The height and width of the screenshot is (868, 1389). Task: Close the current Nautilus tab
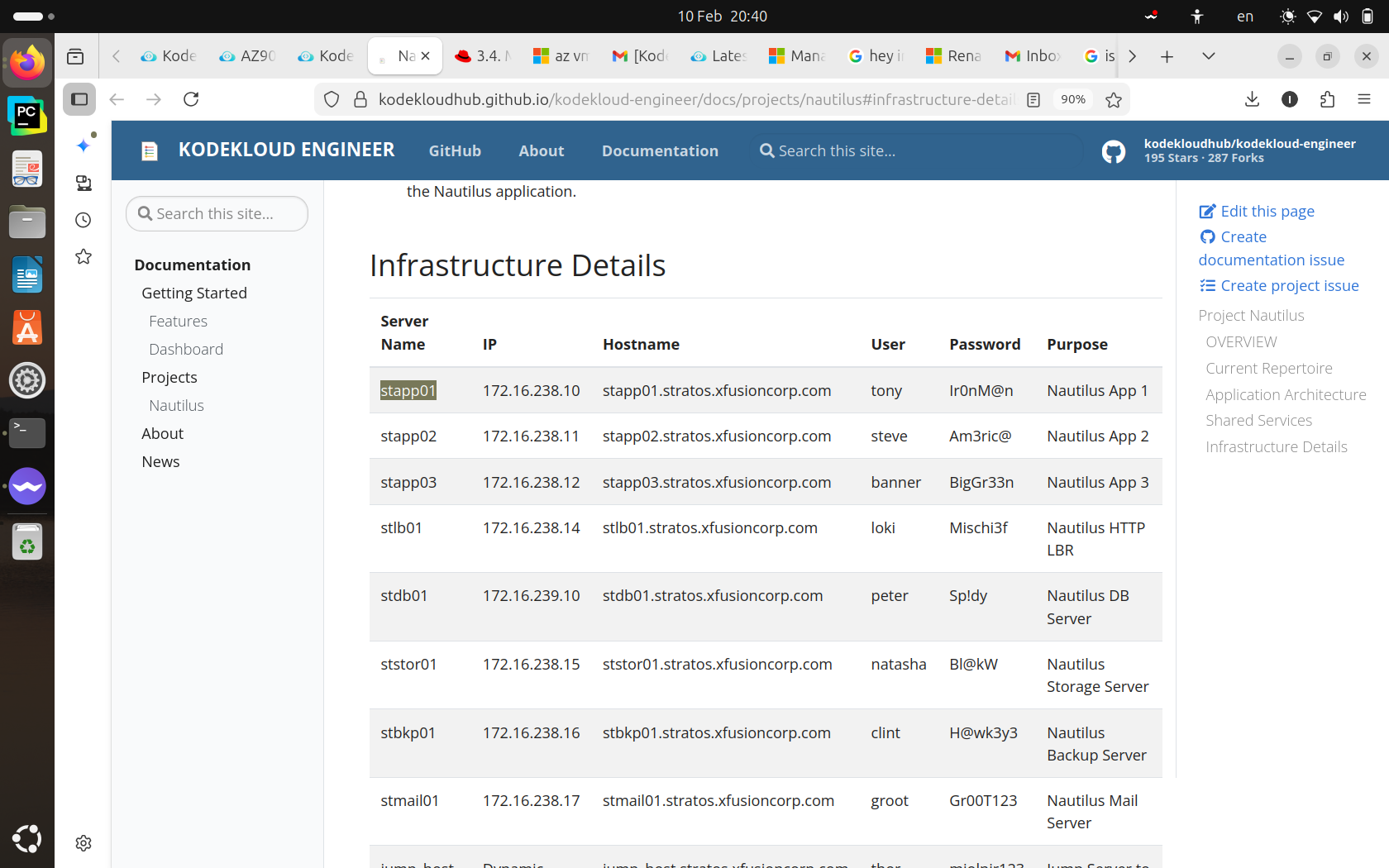(426, 56)
